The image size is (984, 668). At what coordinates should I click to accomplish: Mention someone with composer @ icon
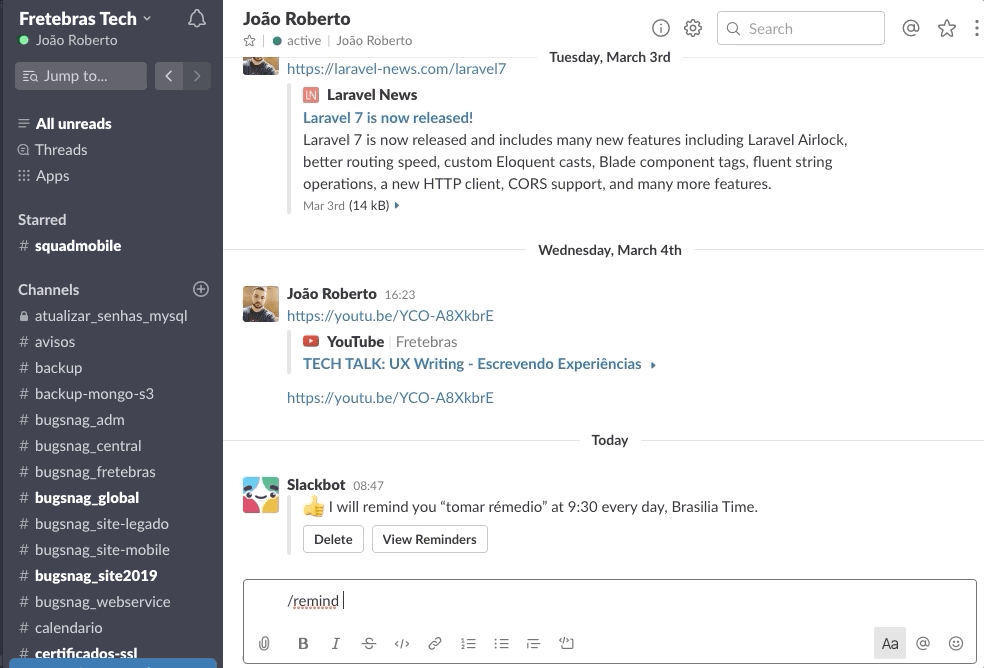pyautogui.click(x=922, y=643)
